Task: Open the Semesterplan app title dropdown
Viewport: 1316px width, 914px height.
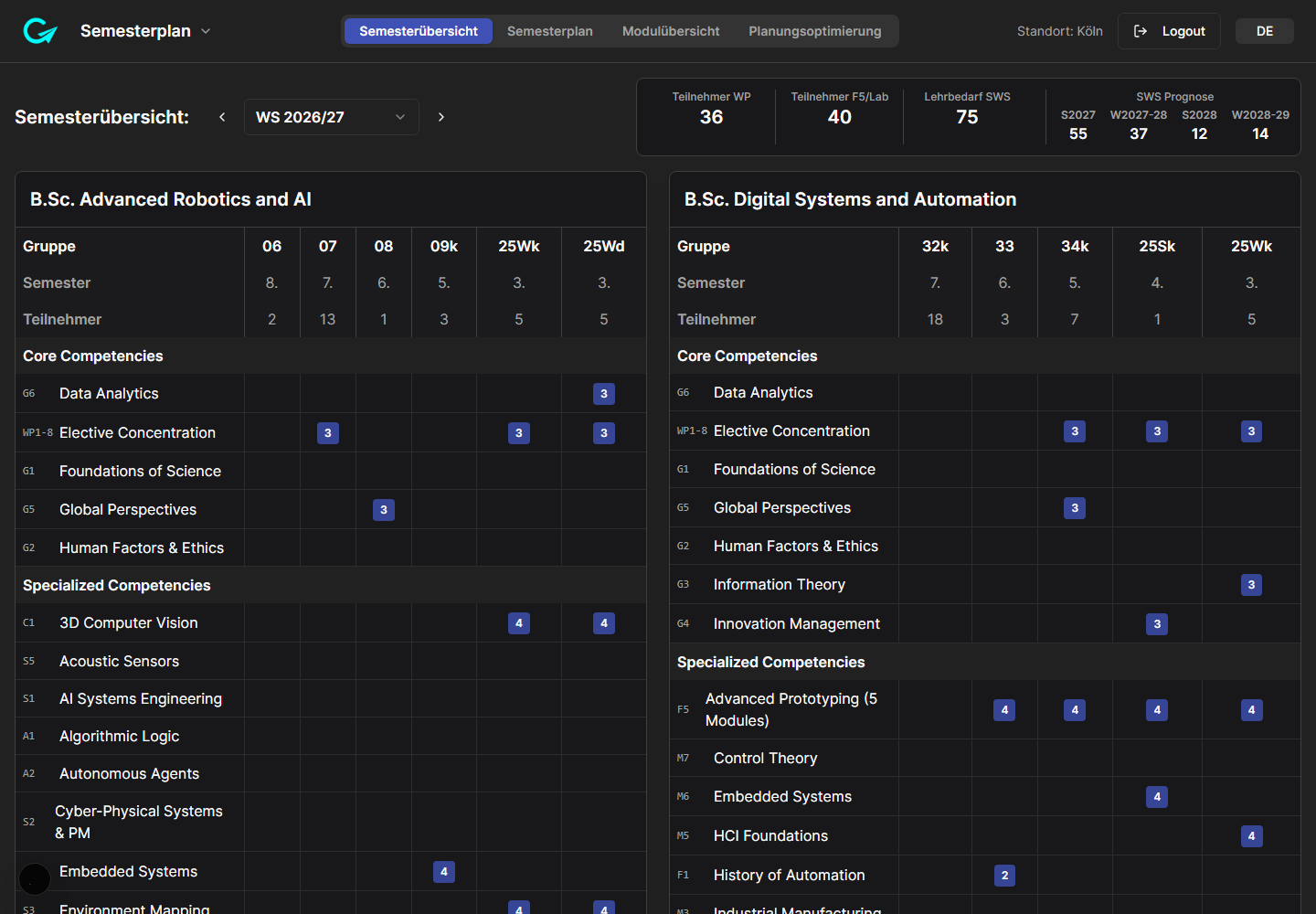Action: 146,31
